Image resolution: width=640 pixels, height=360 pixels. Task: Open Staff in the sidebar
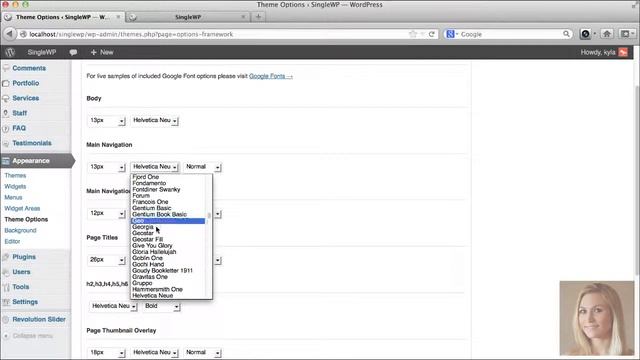click(20, 113)
